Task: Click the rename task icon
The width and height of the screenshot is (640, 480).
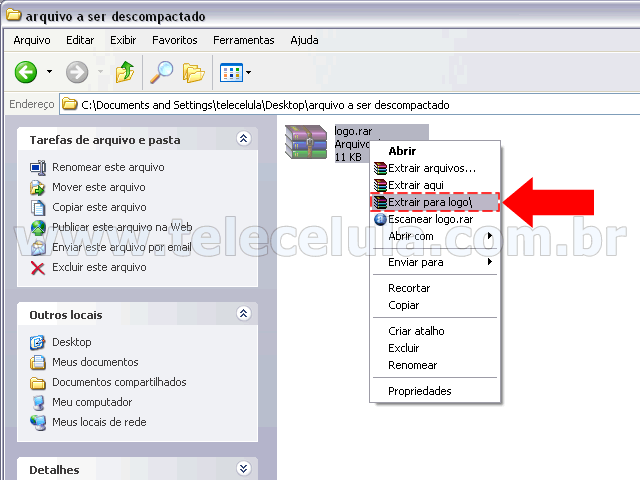Action: (38, 167)
